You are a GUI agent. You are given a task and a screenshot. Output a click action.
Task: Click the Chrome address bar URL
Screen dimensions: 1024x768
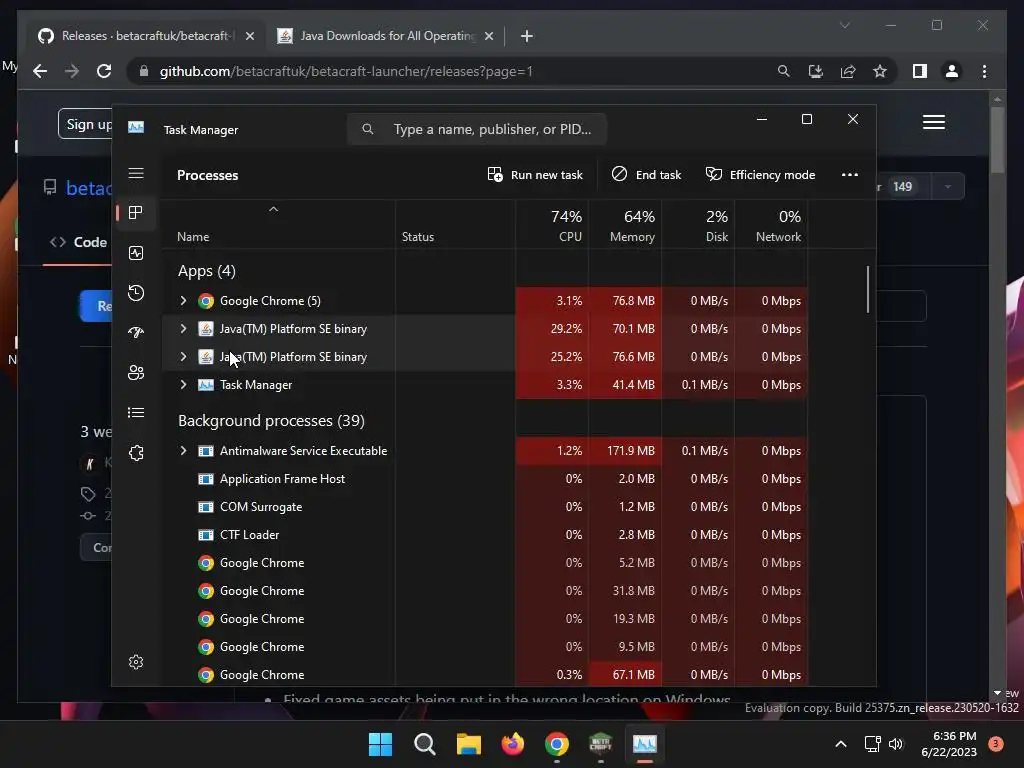(x=345, y=71)
